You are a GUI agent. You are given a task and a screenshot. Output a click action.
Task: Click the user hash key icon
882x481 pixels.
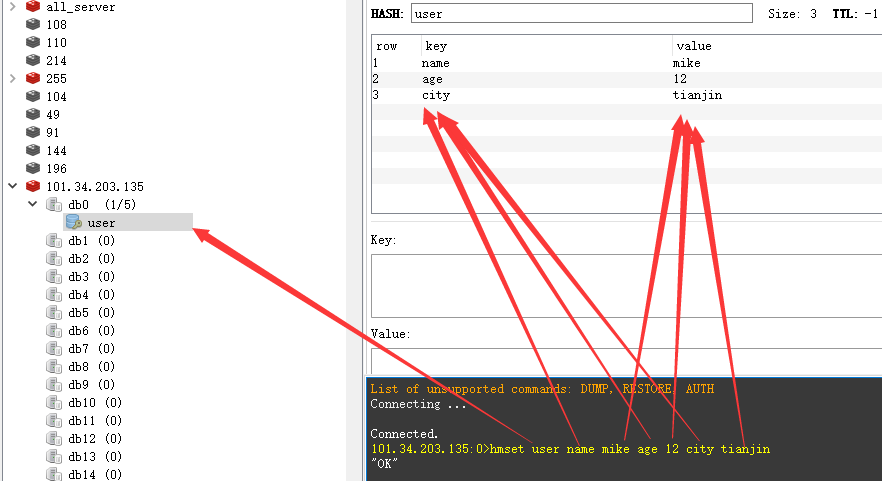(73, 222)
